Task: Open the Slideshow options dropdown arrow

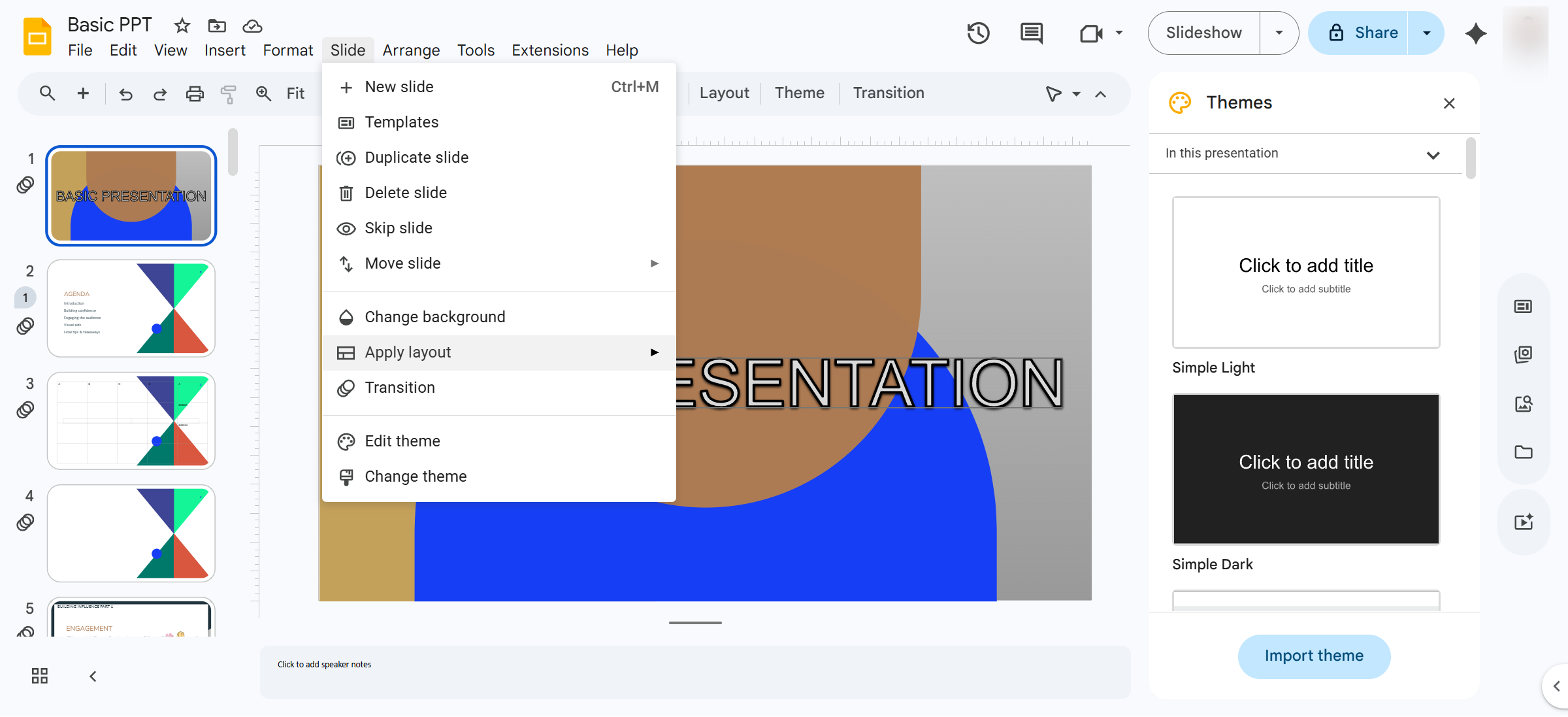Action: coord(1279,33)
